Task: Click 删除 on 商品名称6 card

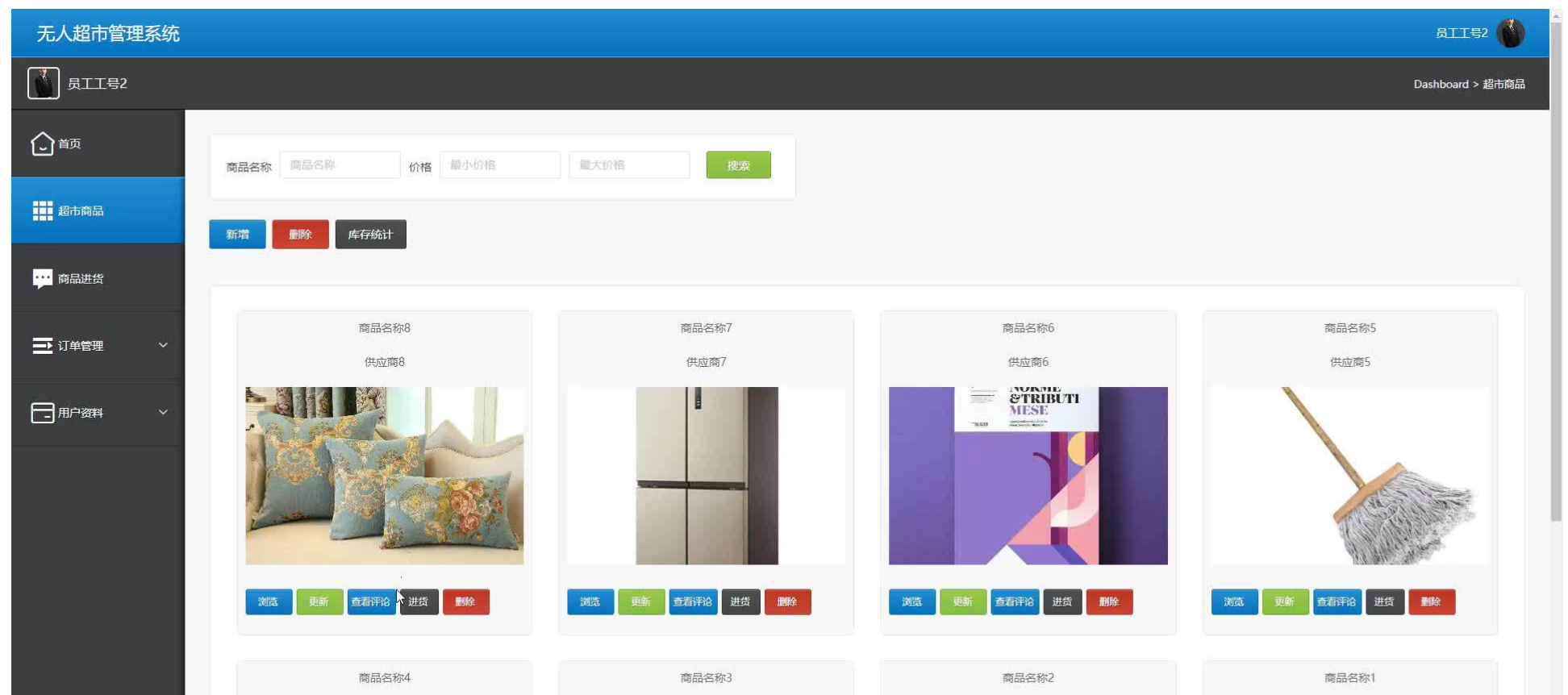Action: click(x=1109, y=601)
